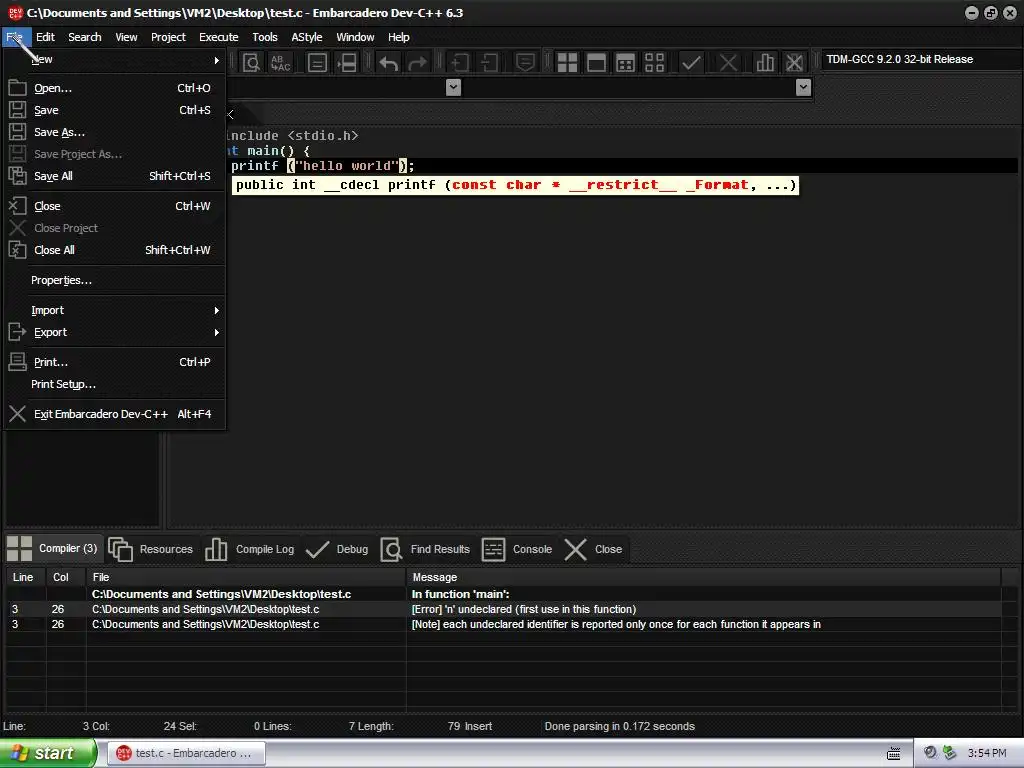This screenshot has width=1024, height=768.
Task: Open the Help menu
Action: pos(398,37)
